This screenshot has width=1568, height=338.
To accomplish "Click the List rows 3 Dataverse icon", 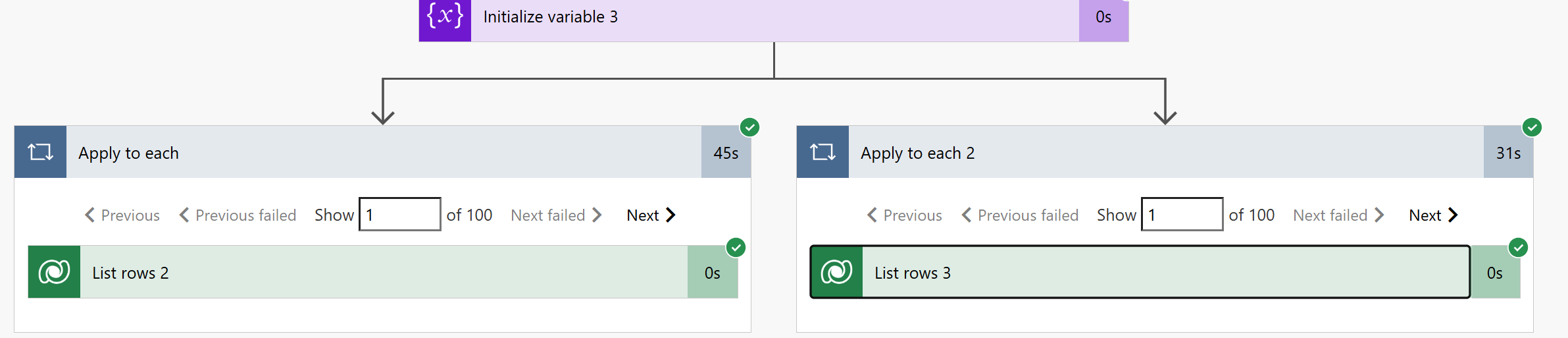I will [x=836, y=272].
